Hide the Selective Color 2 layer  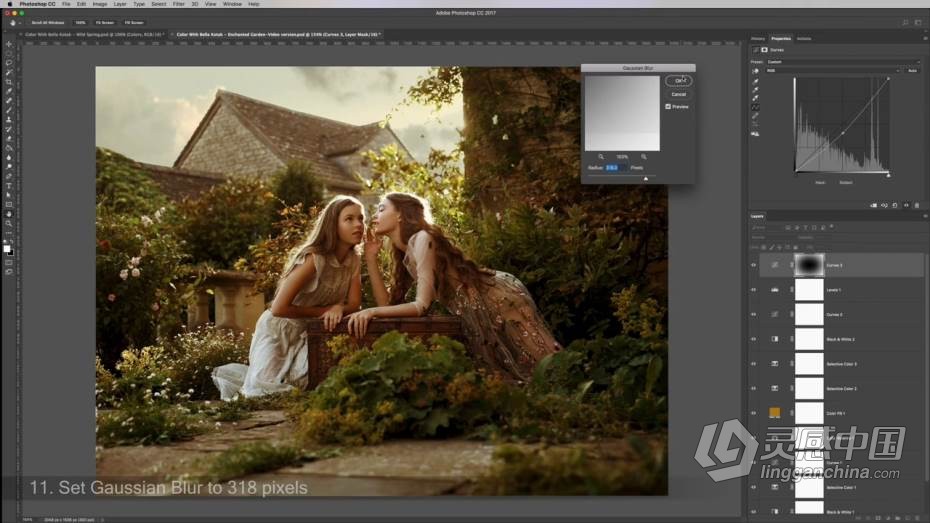point(754,388)
